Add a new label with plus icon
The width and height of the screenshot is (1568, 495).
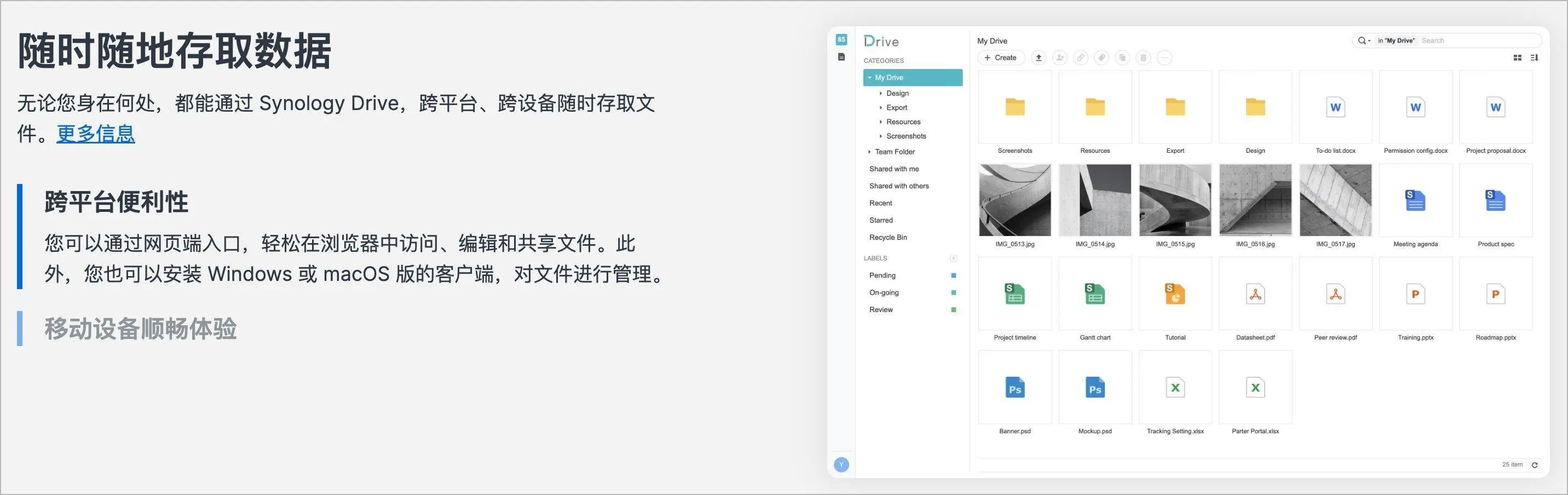953,258
